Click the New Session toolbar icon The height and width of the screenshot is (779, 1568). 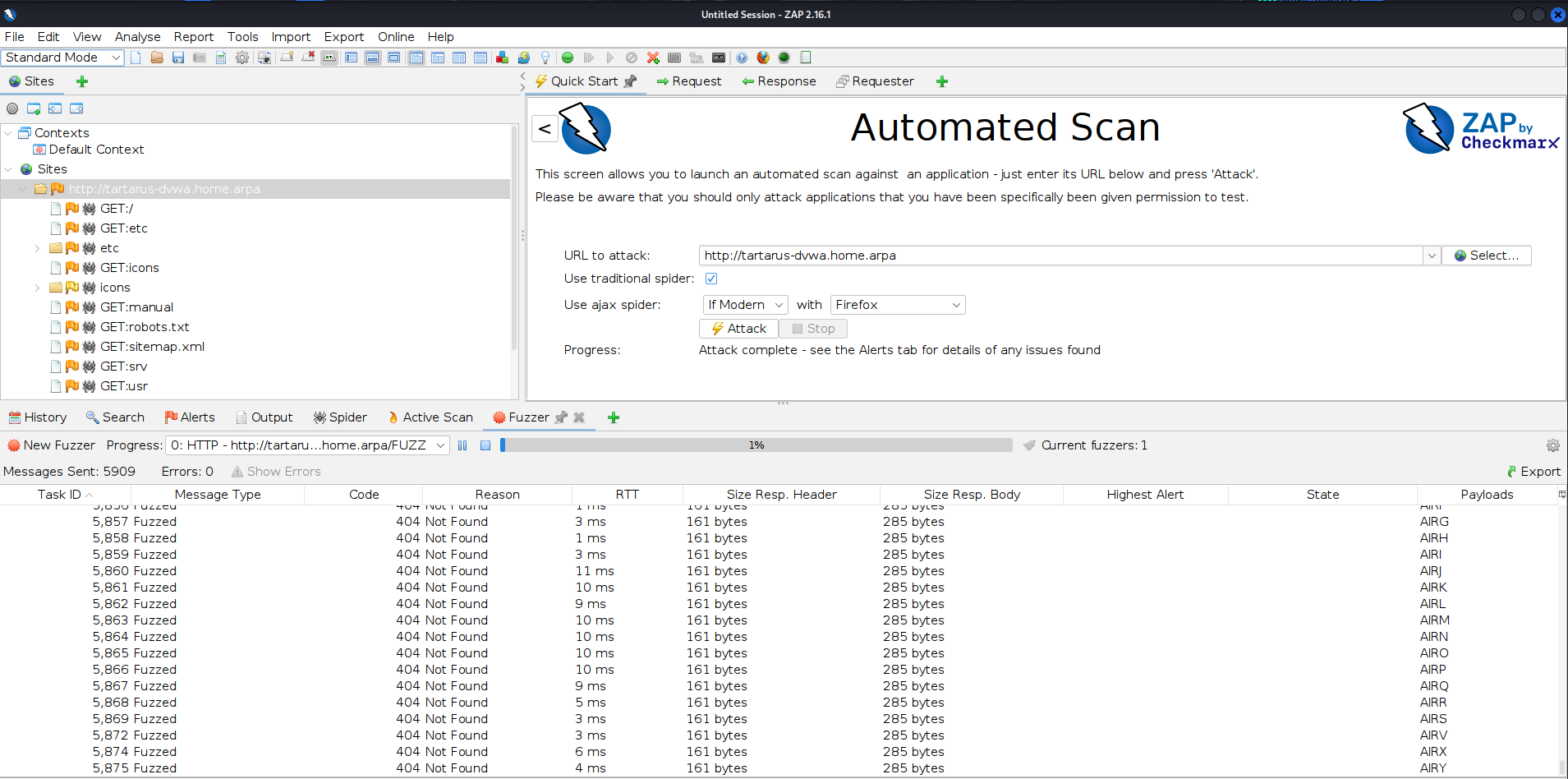136,58
